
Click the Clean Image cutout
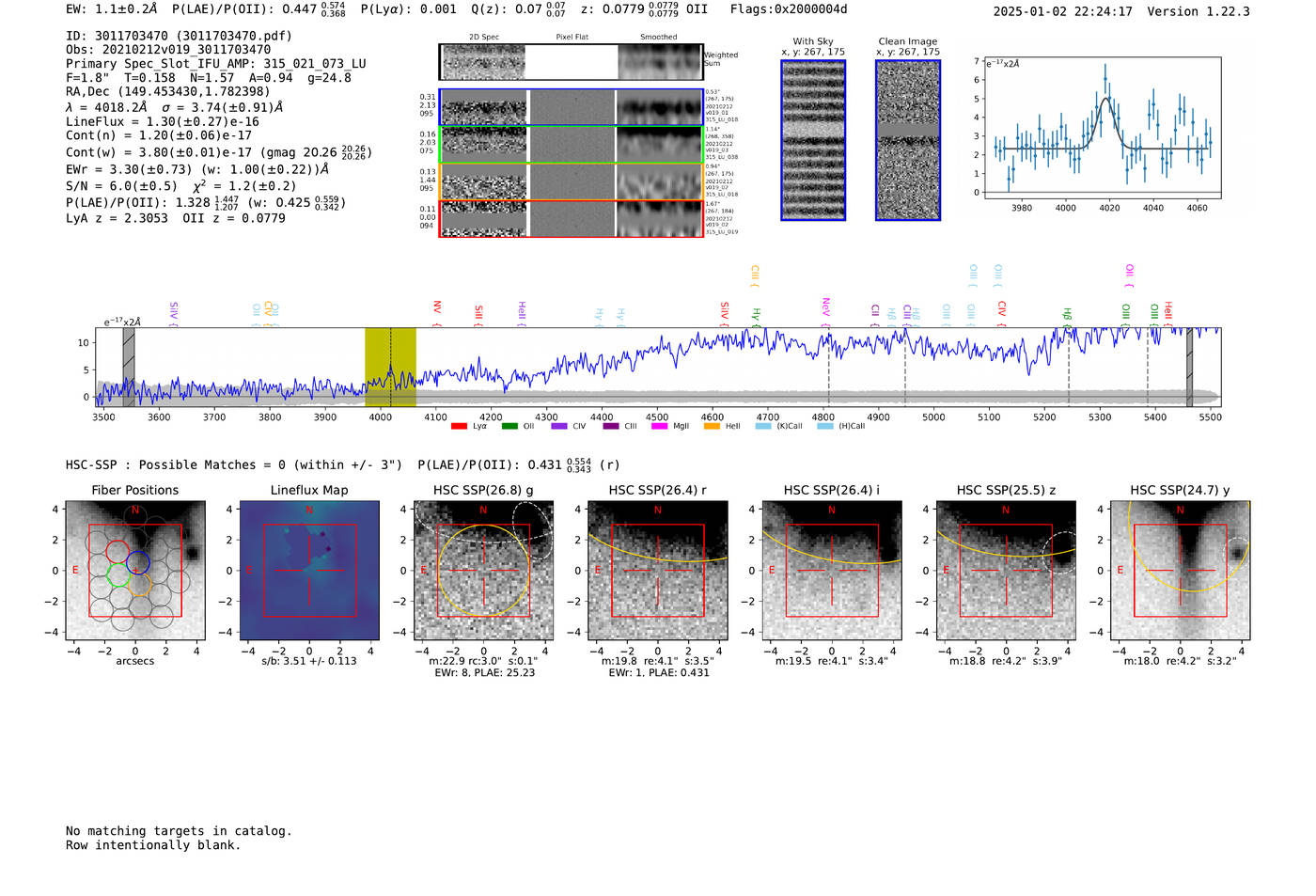[x=908, y=140]
